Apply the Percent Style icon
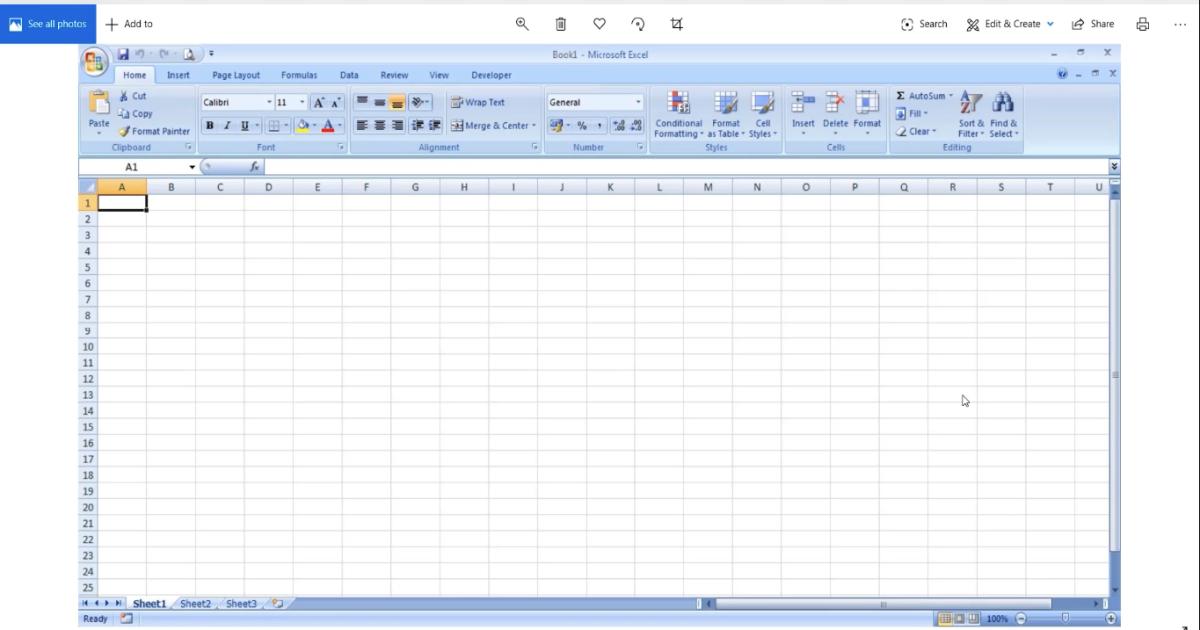 [581, 125]
